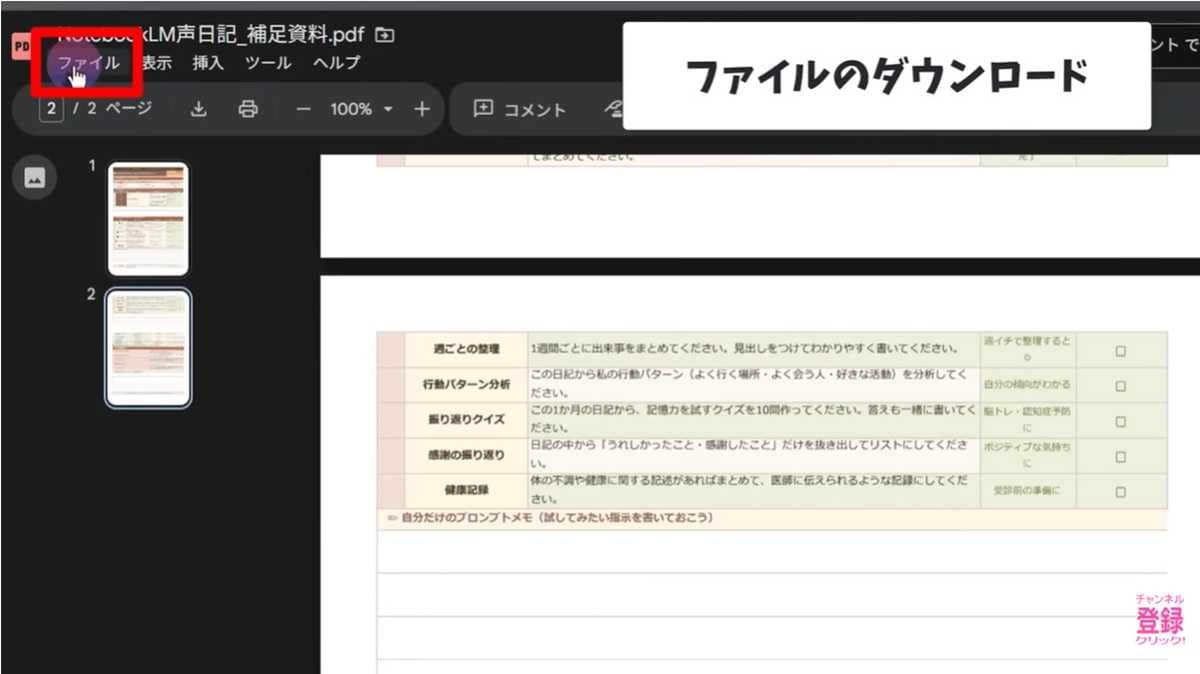The height and width of the screenshot is (674, 1200).
Task: Toggle the thumbnail panel image icon
Action: pos(34,178)
